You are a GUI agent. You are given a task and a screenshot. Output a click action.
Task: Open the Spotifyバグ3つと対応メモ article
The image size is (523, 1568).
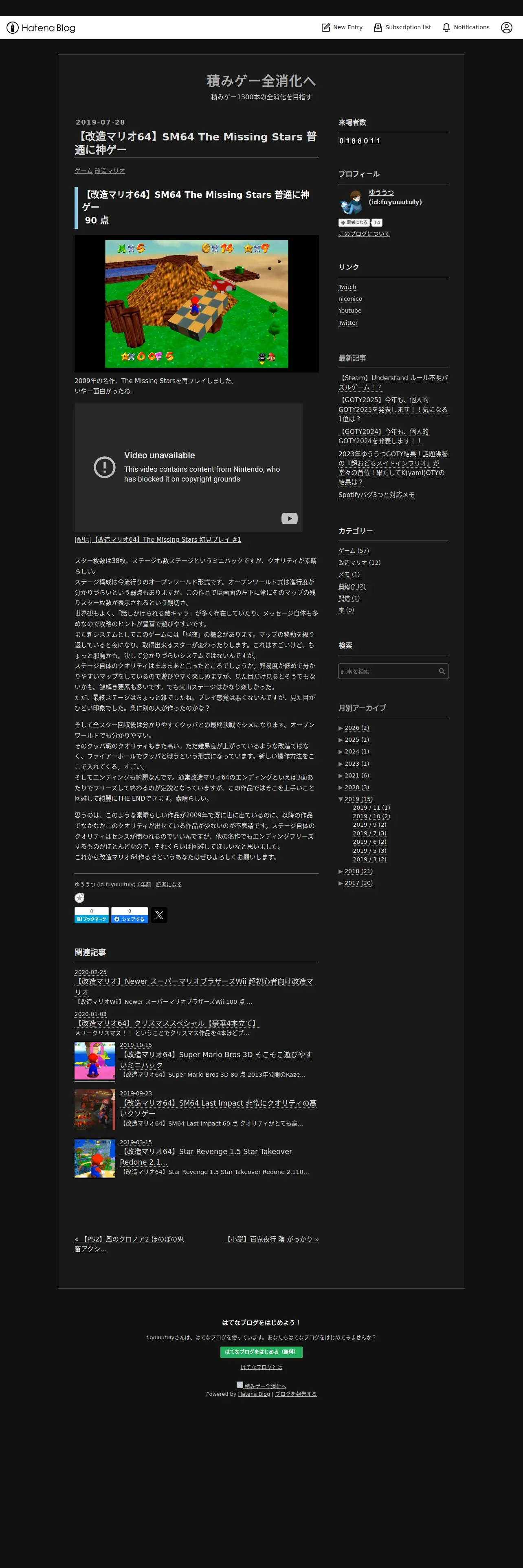[376, 495]
